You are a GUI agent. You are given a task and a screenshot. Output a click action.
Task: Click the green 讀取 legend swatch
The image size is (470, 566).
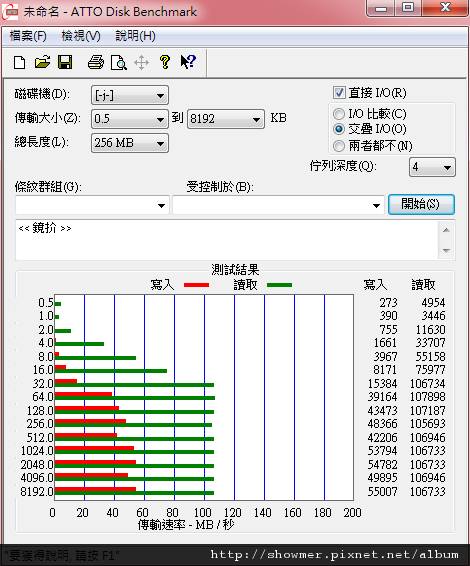(x=279, y=285)
